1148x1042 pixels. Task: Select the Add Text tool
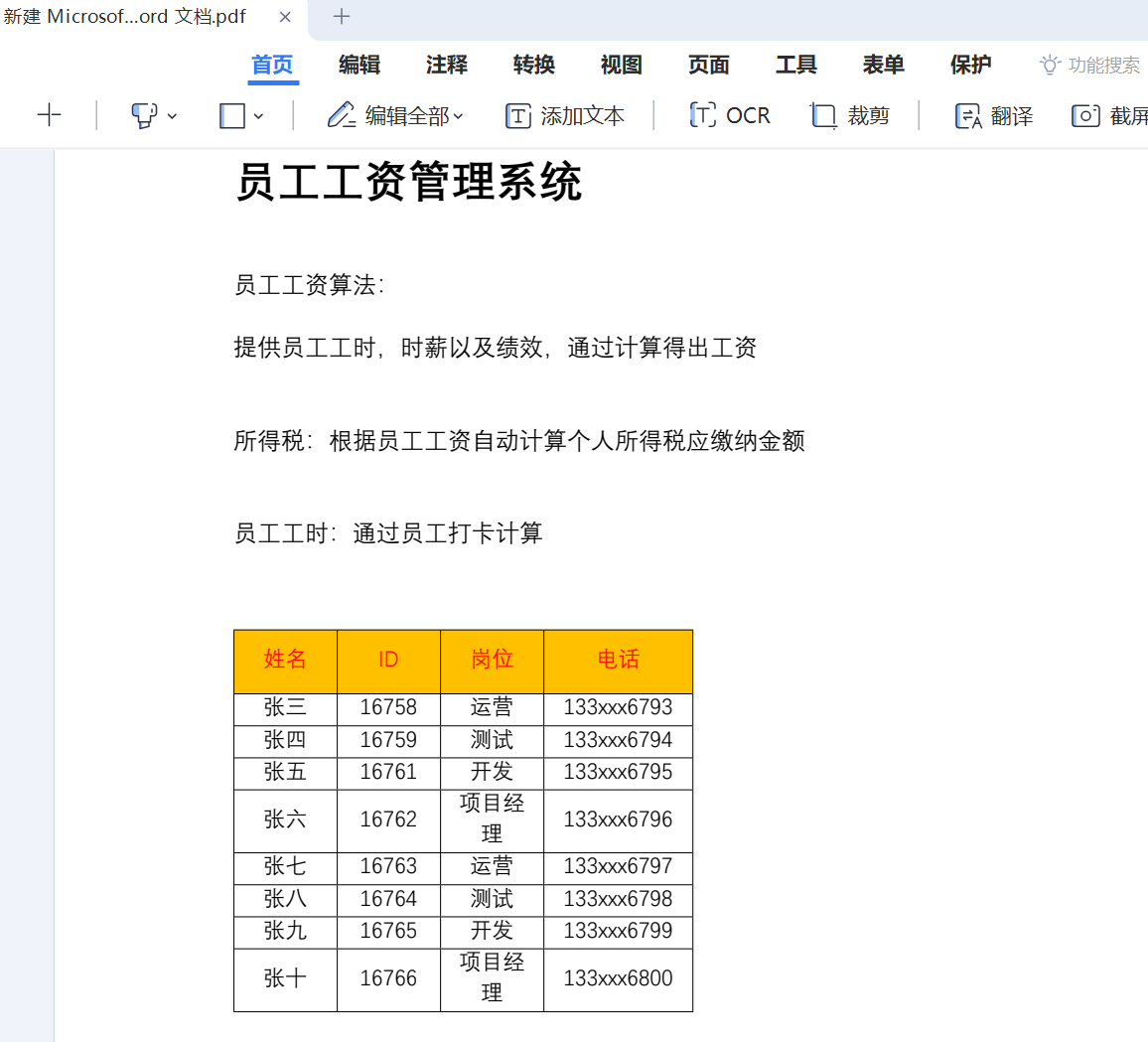click(x=566, y=115)
